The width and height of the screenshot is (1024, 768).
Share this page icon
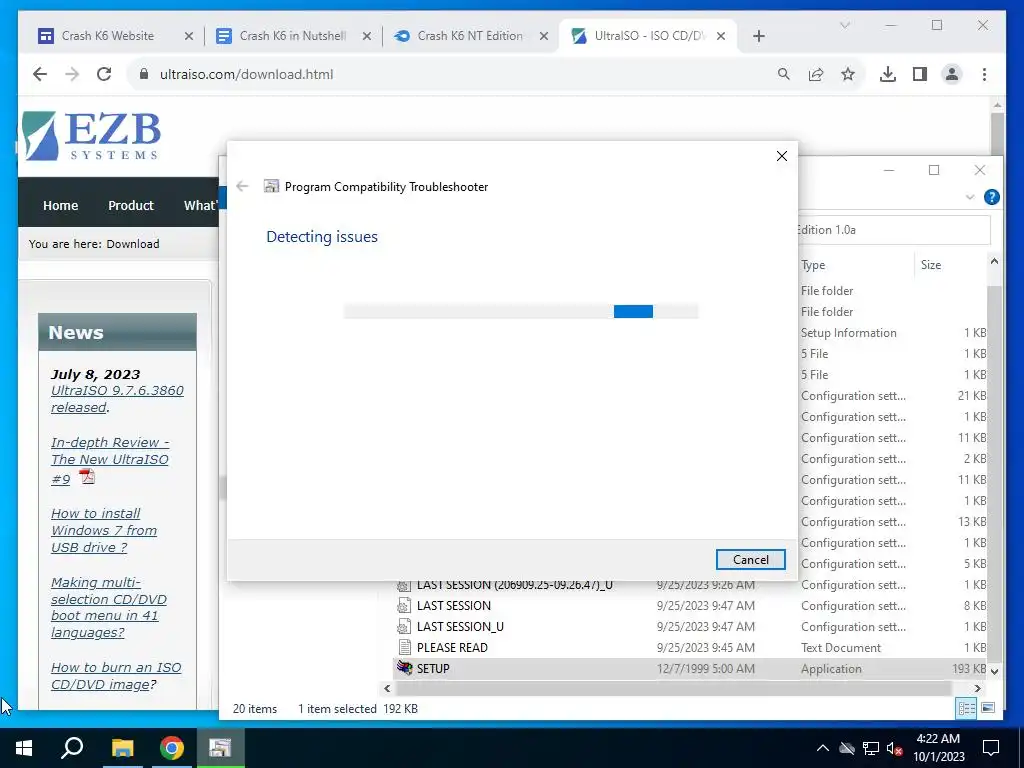click(816, 74)
